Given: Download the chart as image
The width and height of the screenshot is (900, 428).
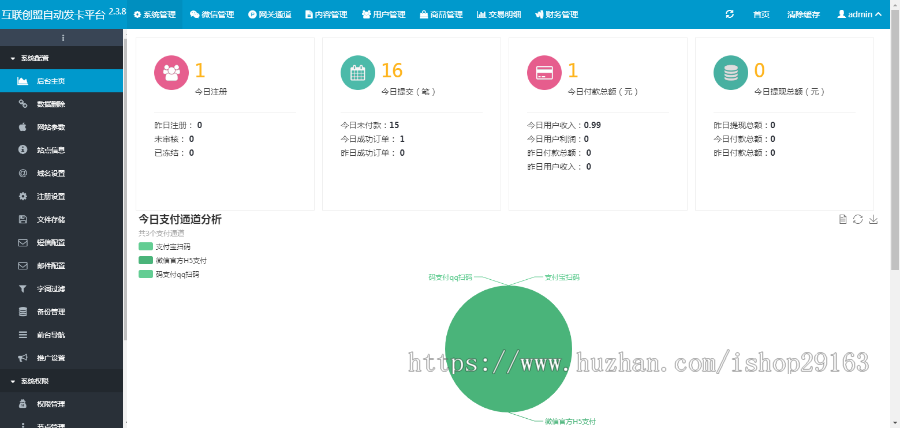Looking at the screenshot, I should (x=873, y=219).
